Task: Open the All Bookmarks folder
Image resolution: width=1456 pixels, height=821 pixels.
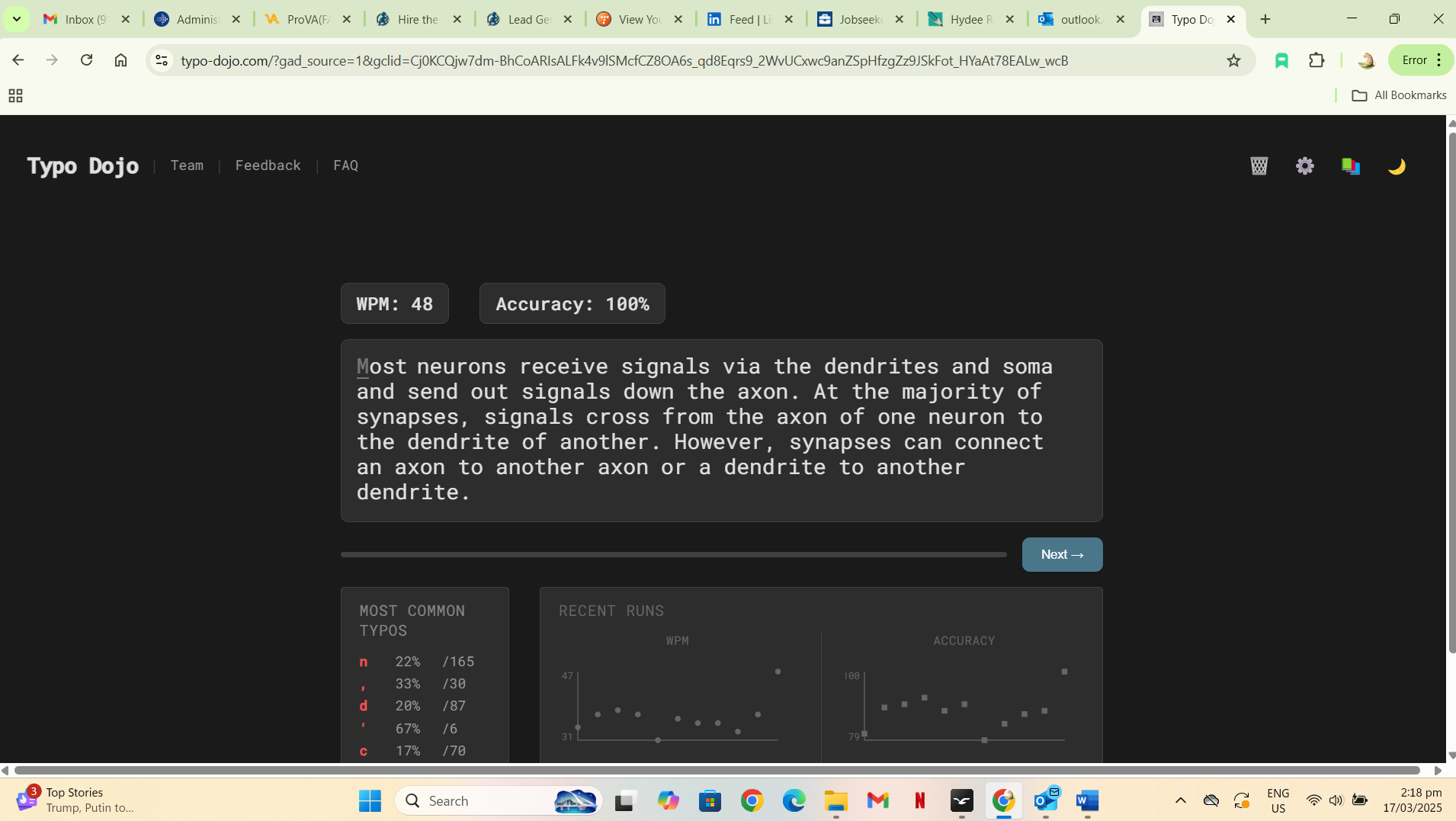Action: click(x=1399, y=95)
